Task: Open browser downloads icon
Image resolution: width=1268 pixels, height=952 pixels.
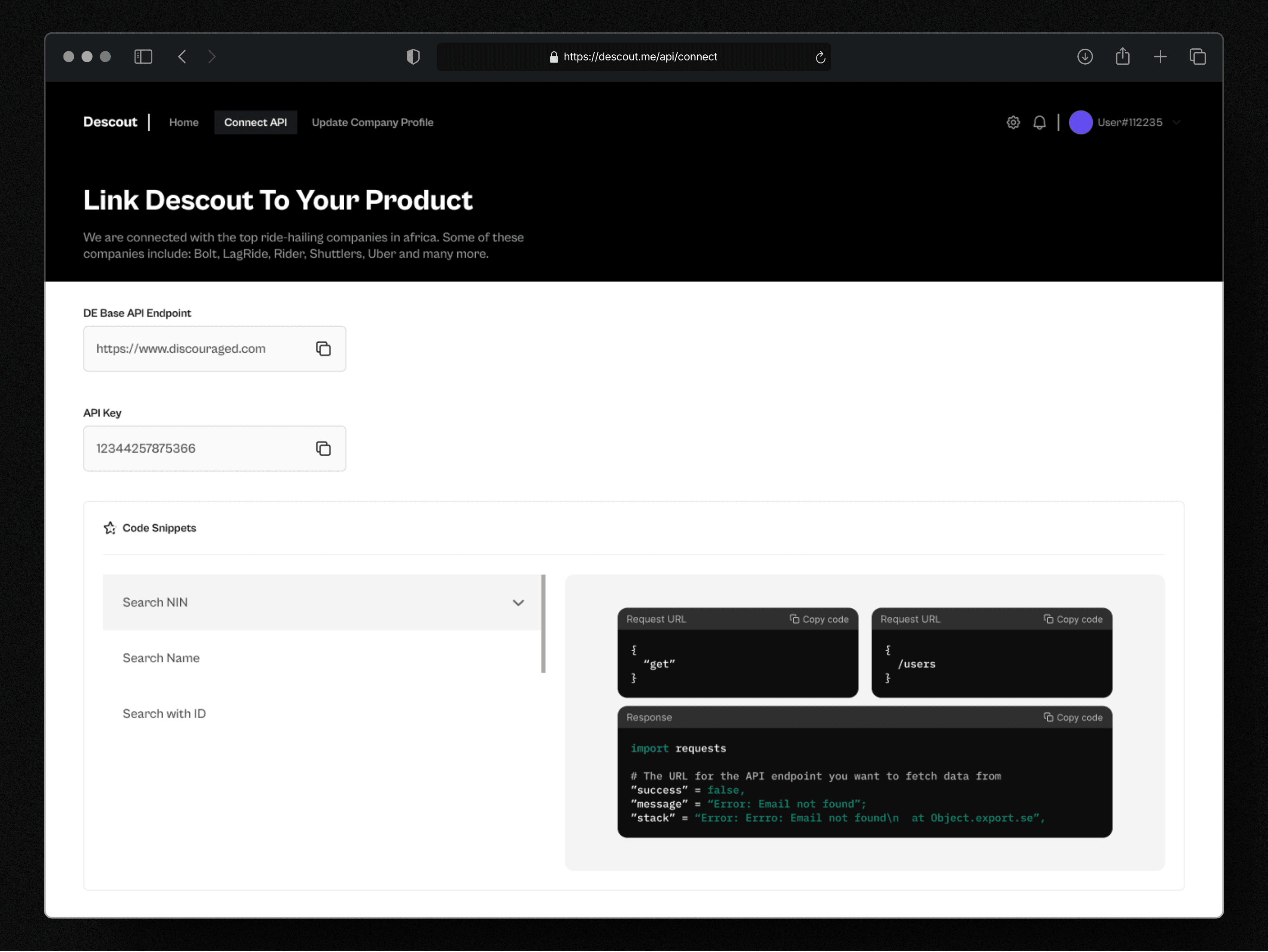Action: coord(1085,57)
